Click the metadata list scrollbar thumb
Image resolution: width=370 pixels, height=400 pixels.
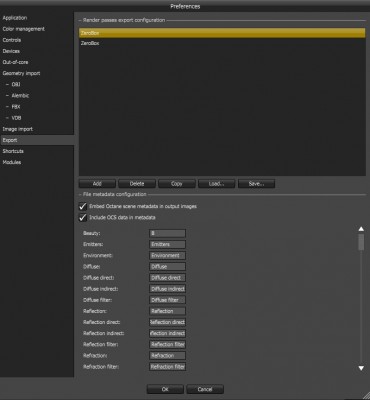(x=361, y=242)
